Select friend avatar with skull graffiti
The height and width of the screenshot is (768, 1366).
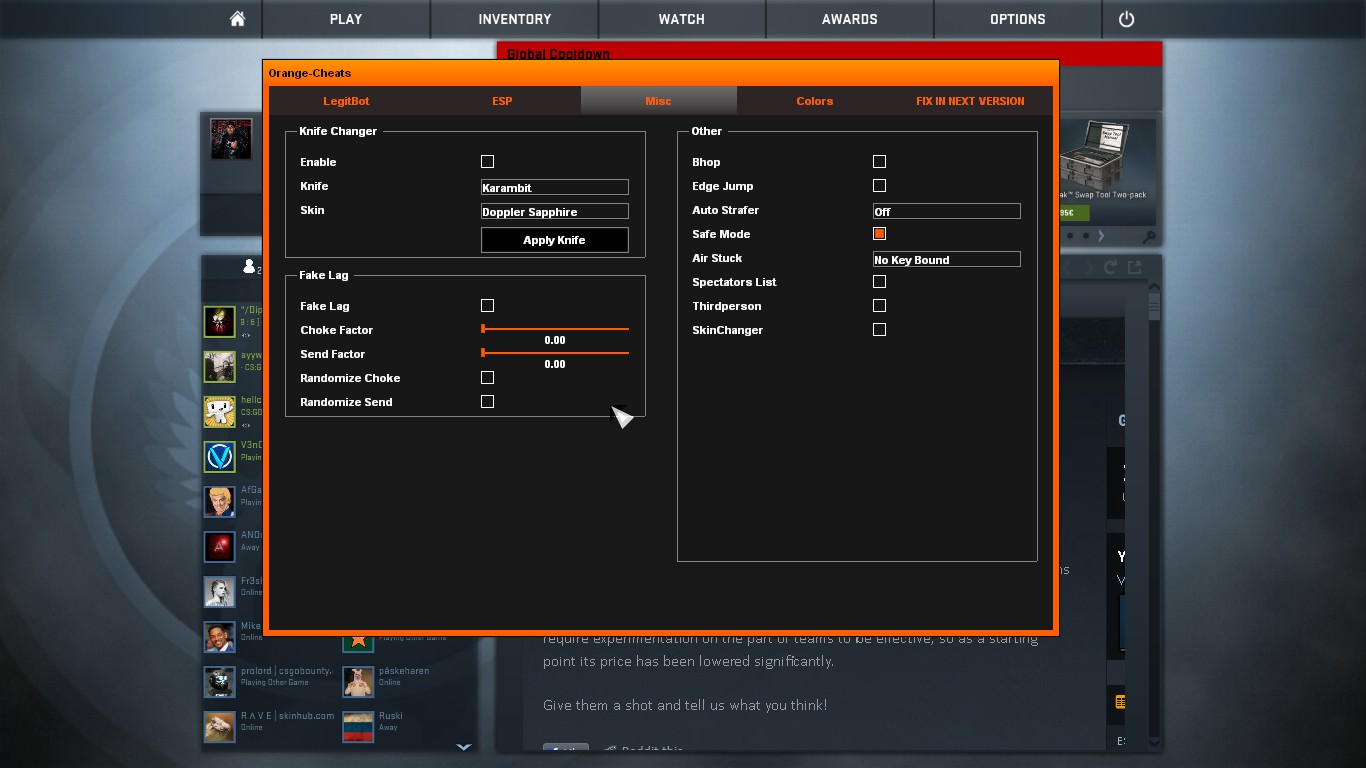tap(220, 322)
